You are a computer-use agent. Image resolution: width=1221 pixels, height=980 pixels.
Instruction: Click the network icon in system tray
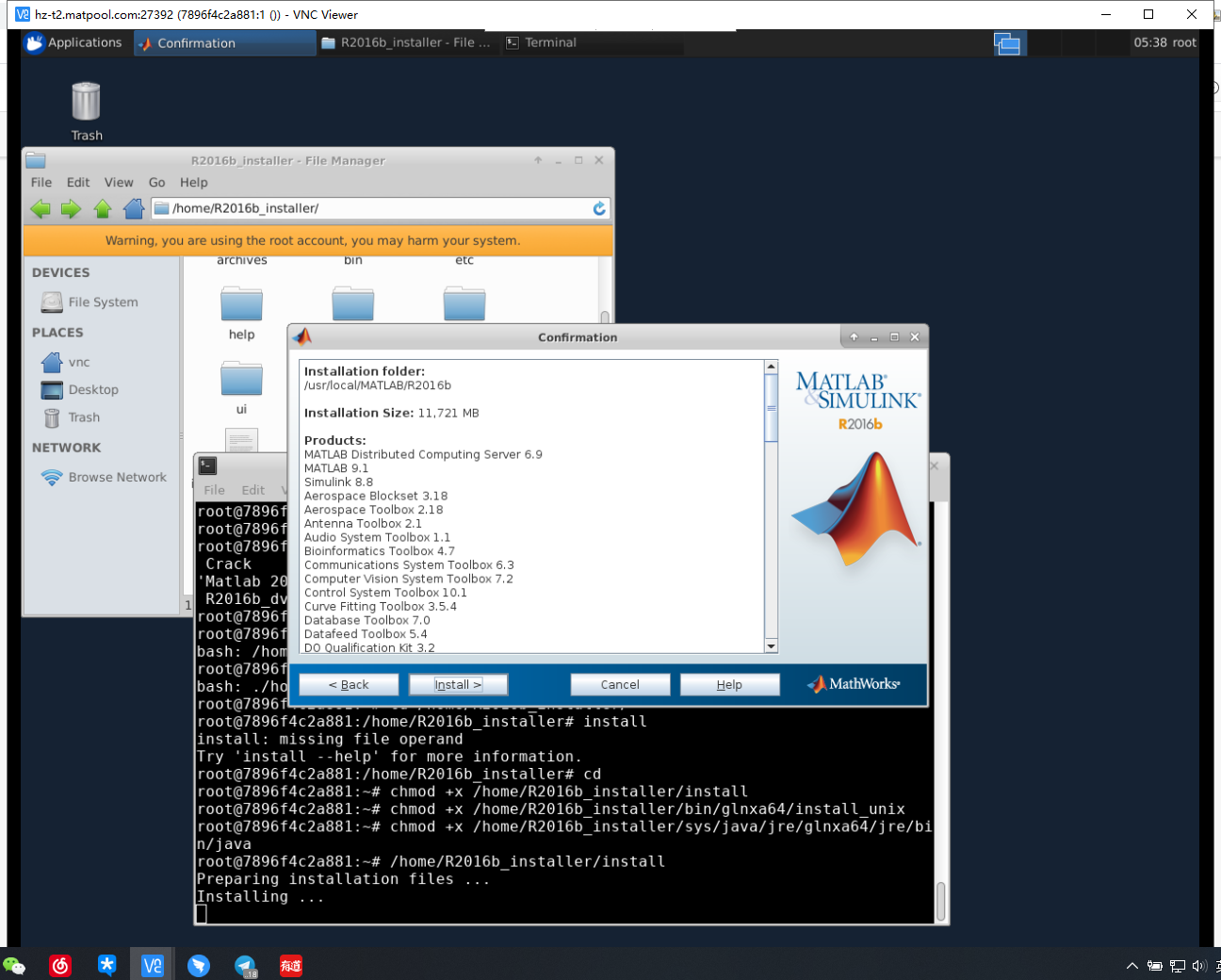[1178, 966]
